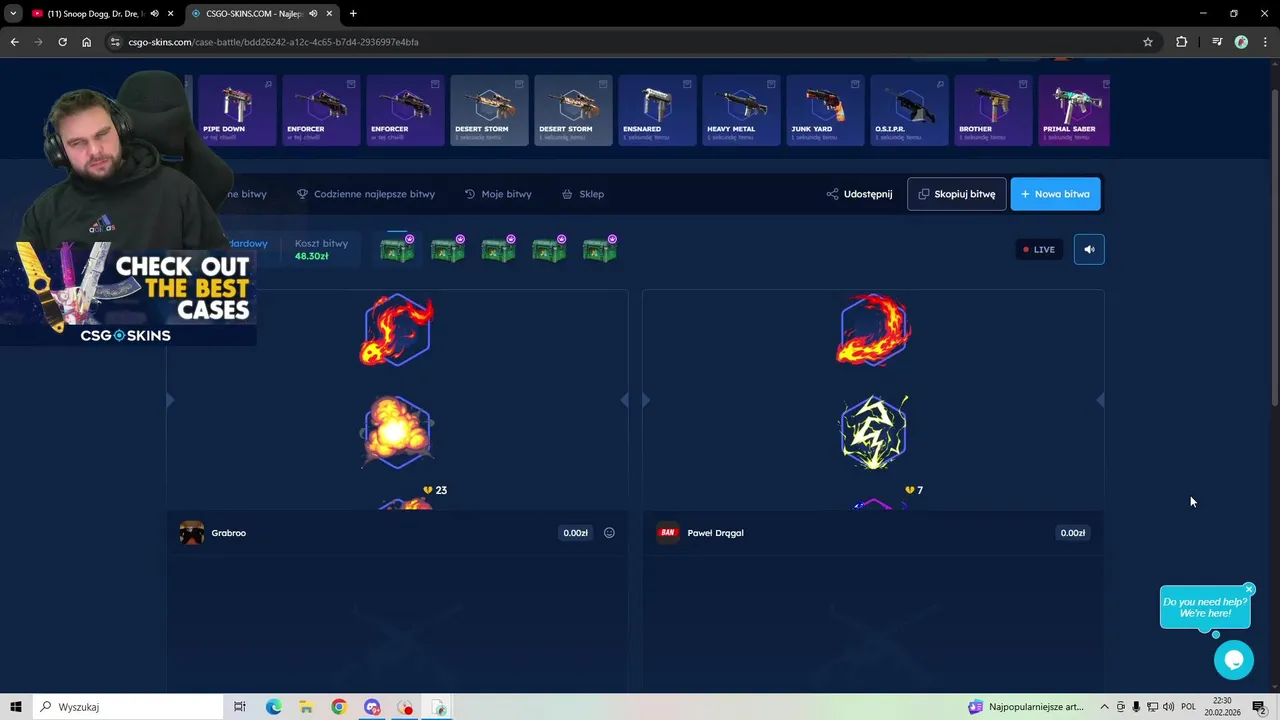Open the taskbar volume control
The height and width of the screenshot is (720, 1280).
(x=1168, y=707)
